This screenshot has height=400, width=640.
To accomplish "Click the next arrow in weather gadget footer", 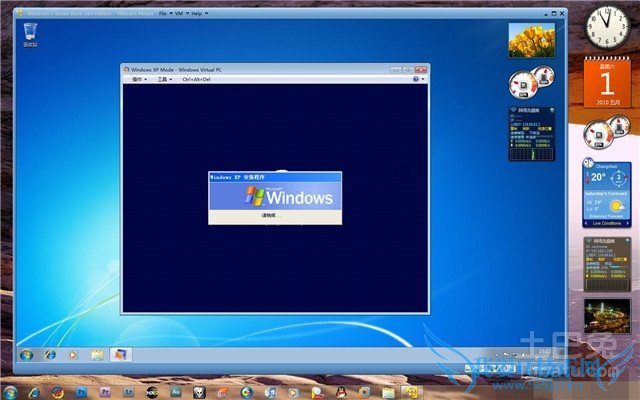I will [x=627, y=224].
